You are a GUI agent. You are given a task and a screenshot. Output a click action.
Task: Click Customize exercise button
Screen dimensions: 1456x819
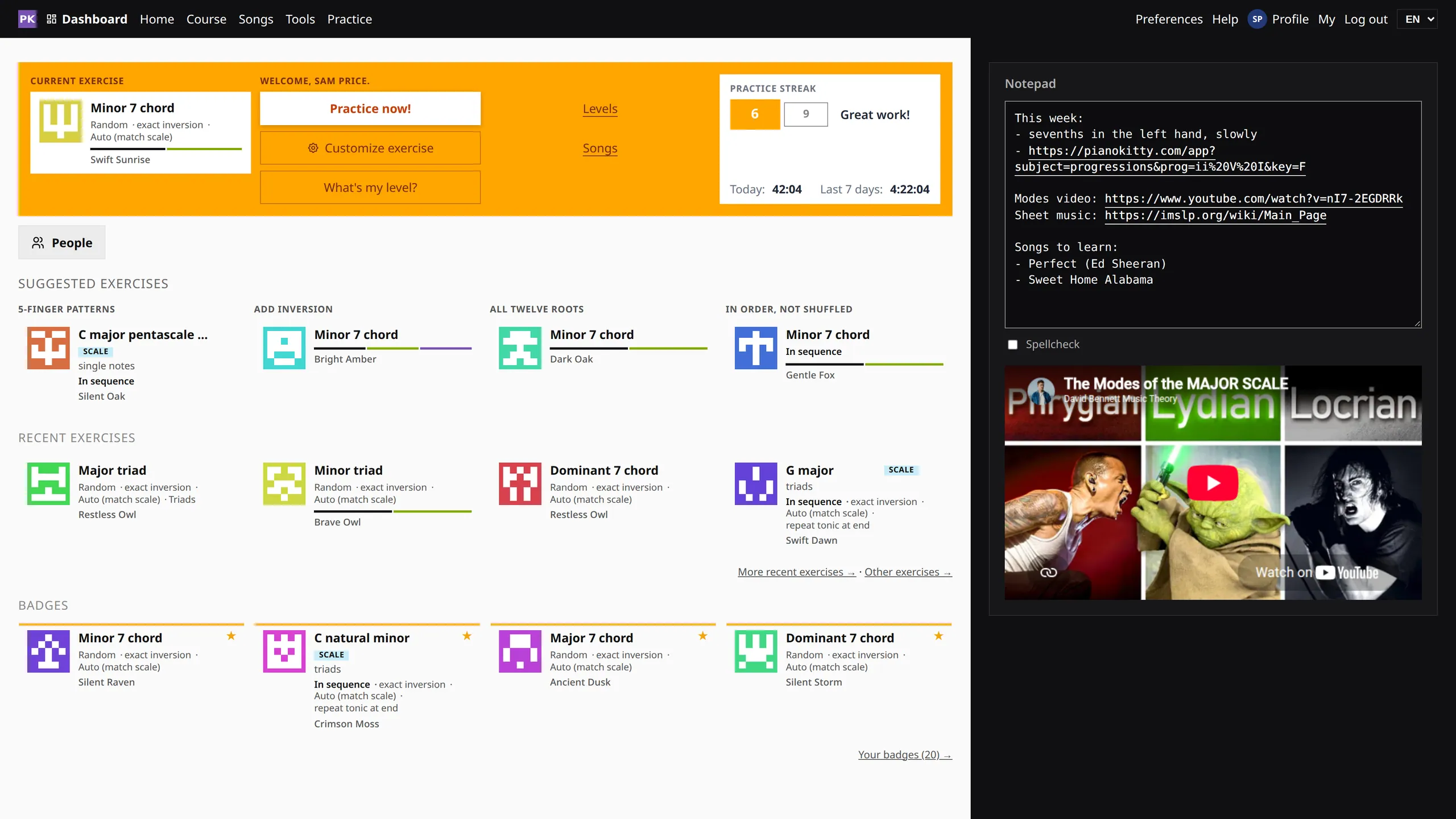coord(370,148)
